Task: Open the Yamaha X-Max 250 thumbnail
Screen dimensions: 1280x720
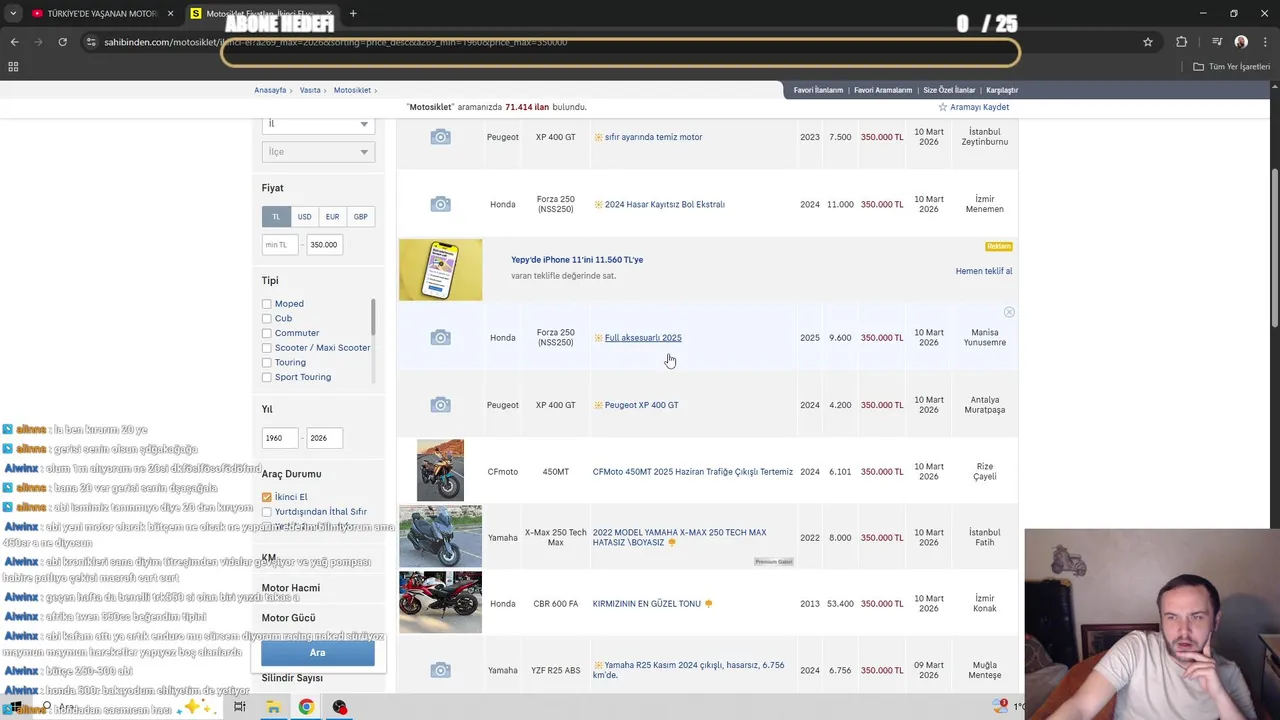Action: pos(440,536)
